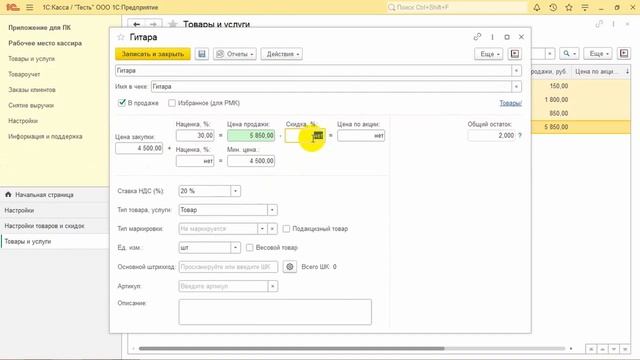Open search magnifier in list toolbar

(569, 53)
